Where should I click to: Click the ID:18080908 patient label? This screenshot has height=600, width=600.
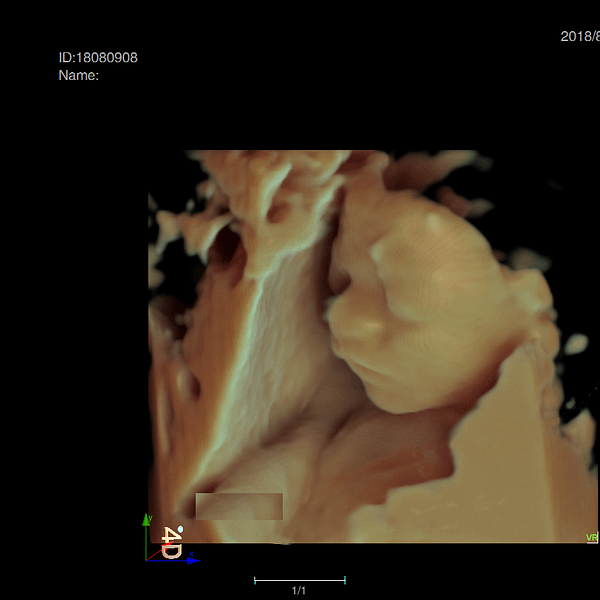[x=98, y=57]
